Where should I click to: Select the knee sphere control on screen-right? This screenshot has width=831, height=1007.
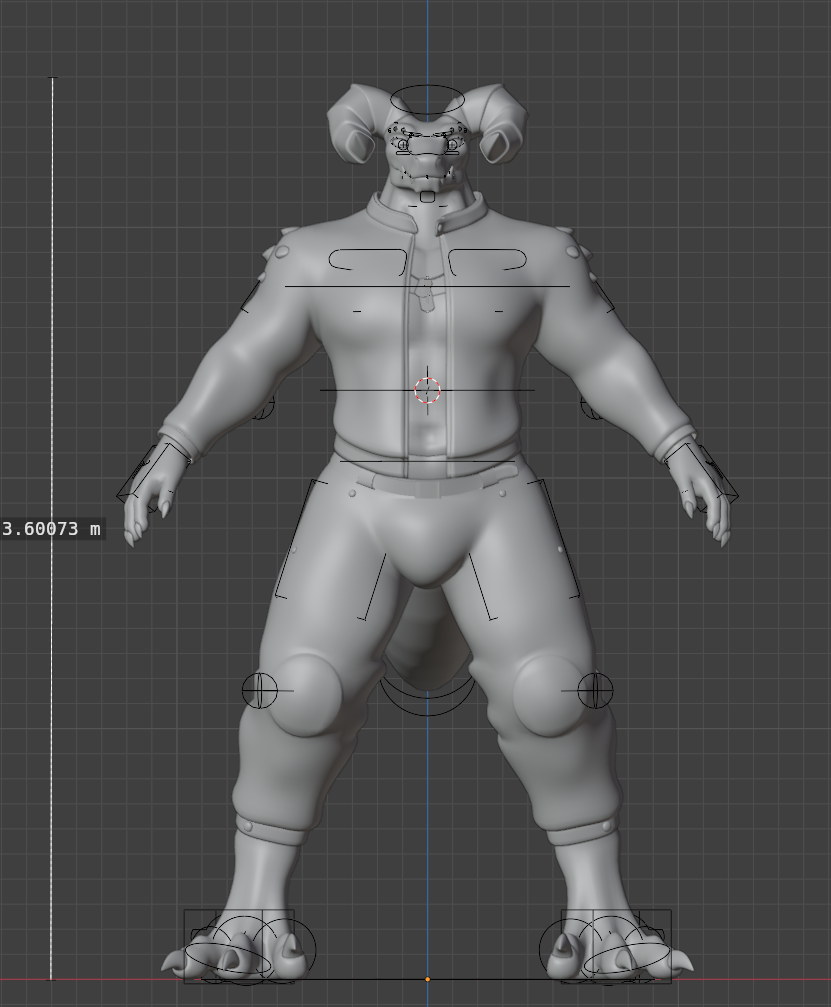pyautogui.click(x=595, y=689)
